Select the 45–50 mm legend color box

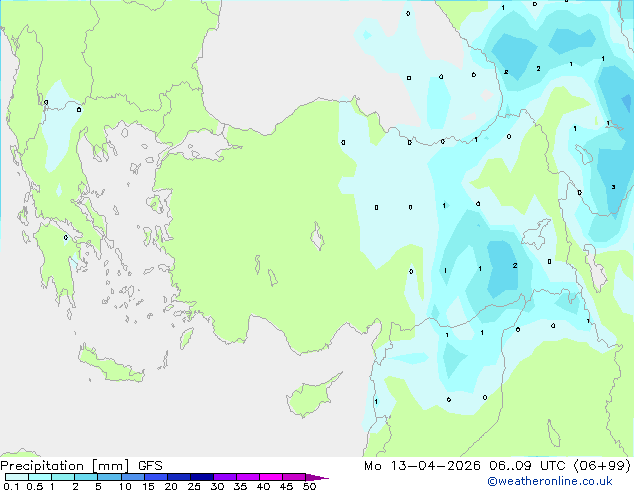[294, 477]
